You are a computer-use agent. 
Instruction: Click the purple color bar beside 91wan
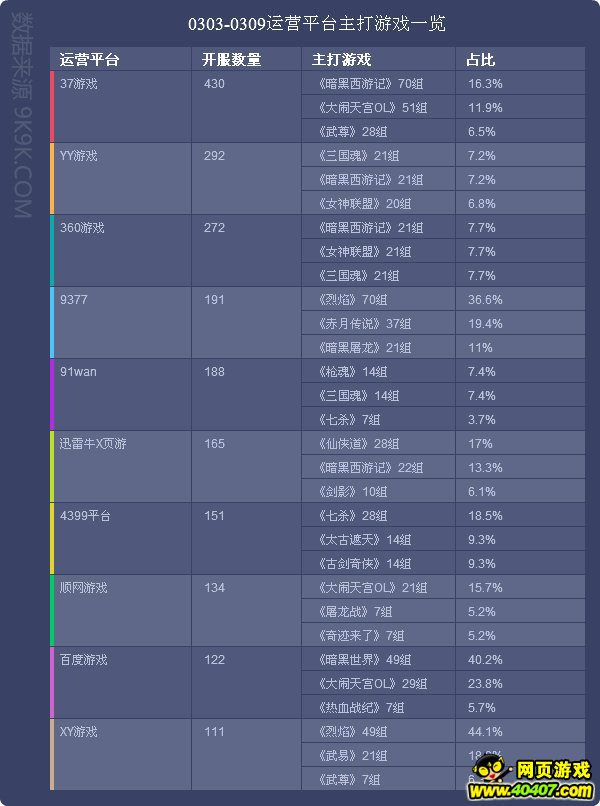coord(52,394)
